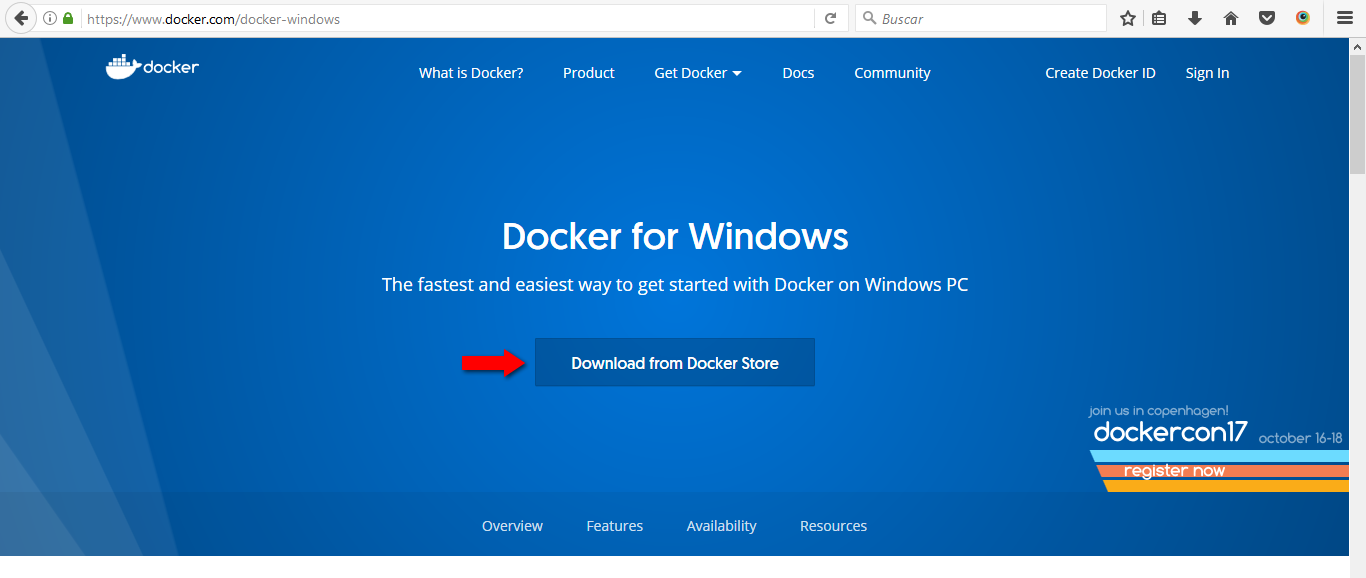The image size is (1366, 578).
Task: Switch to the Overview tab
Action: [x=512, y=526]
